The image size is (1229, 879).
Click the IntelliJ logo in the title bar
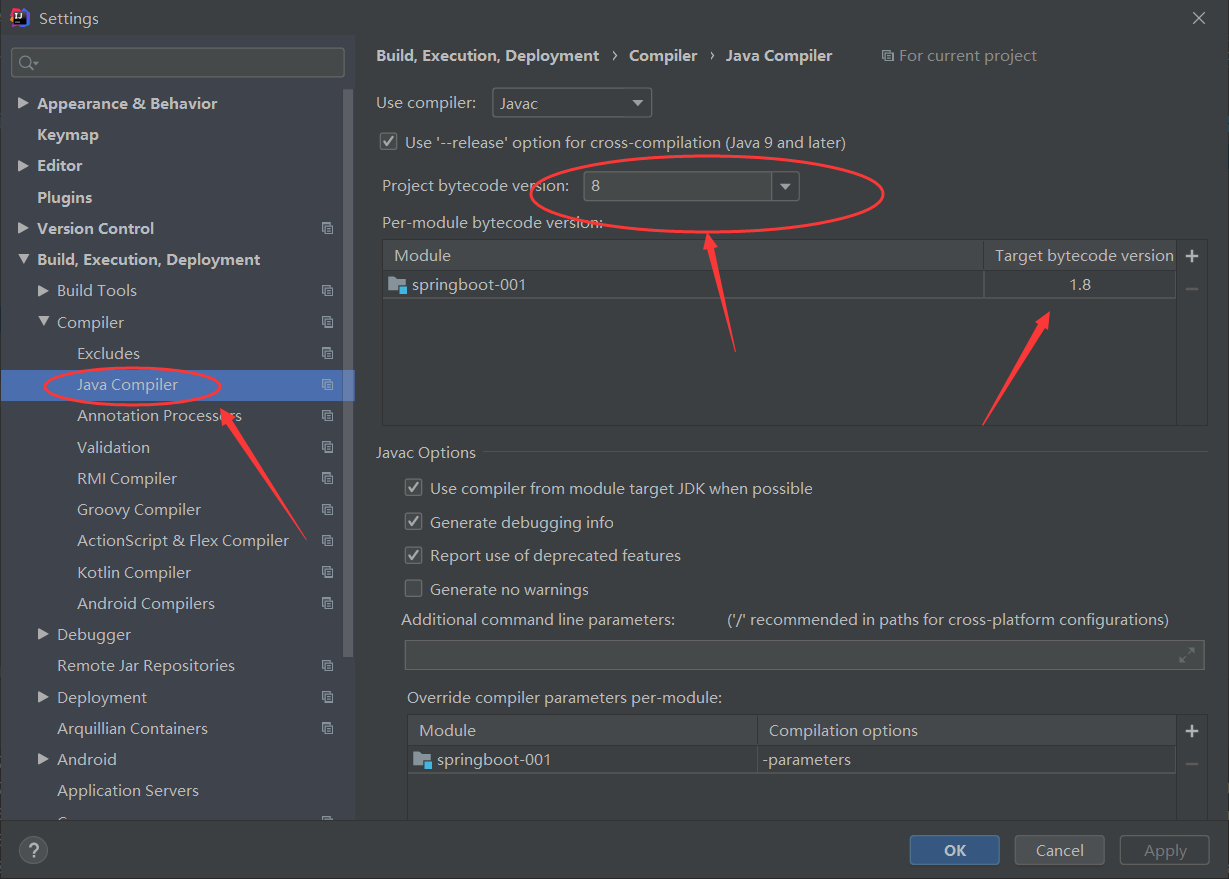(18, 17)
